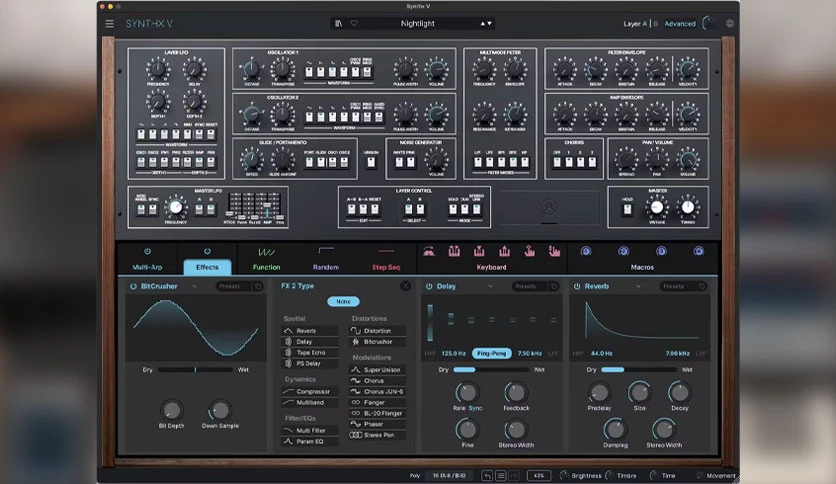
Task: Open the Nightlight preset name menu
Action: 417,23
